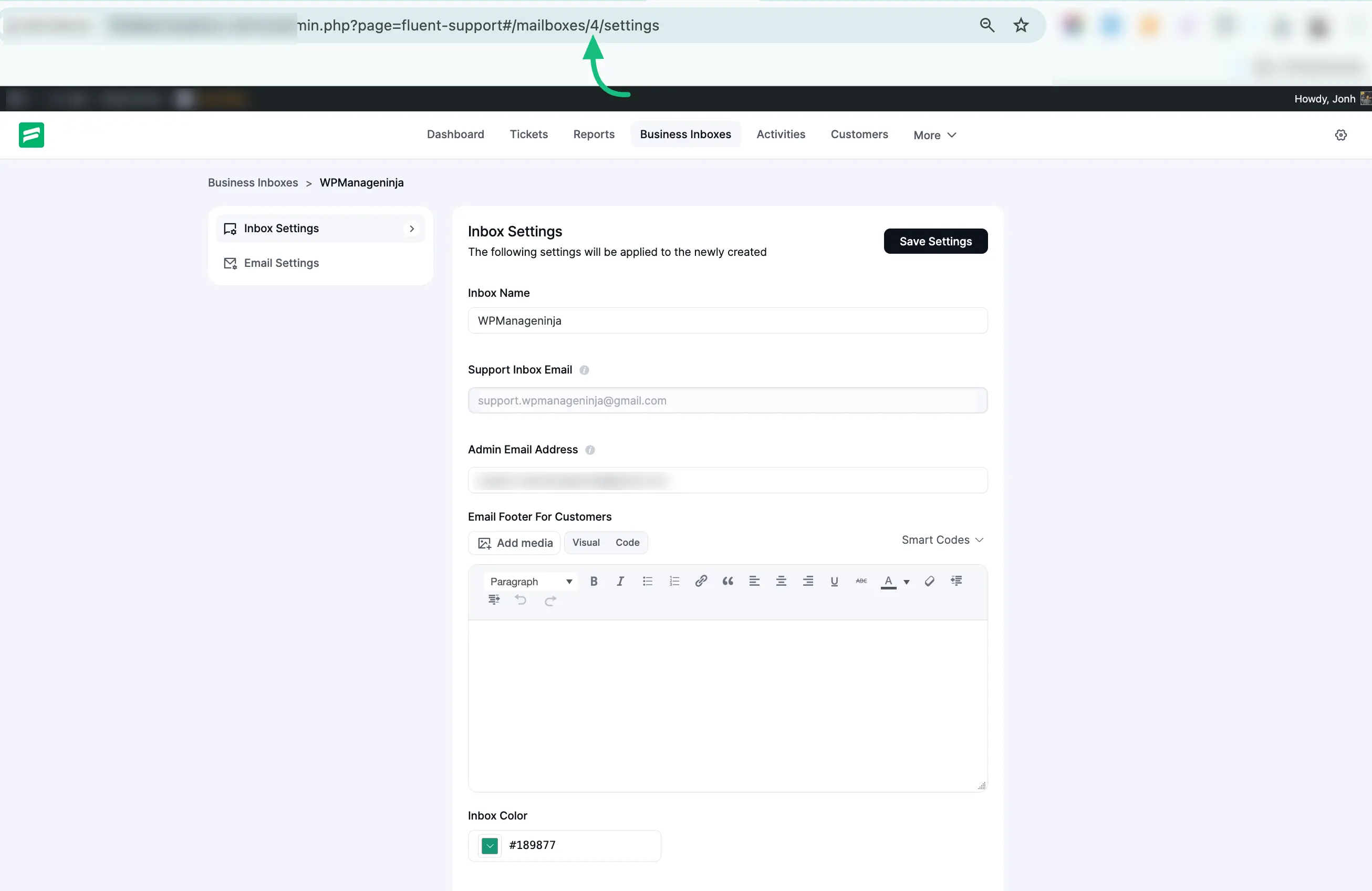Apply italic formatting in editor
Image resolution: width=1372 pixels, height=891 pixels.
(620, 581)
